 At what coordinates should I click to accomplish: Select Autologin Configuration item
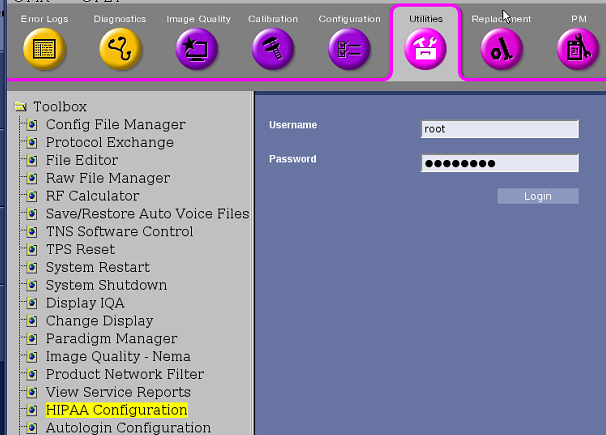128,428
